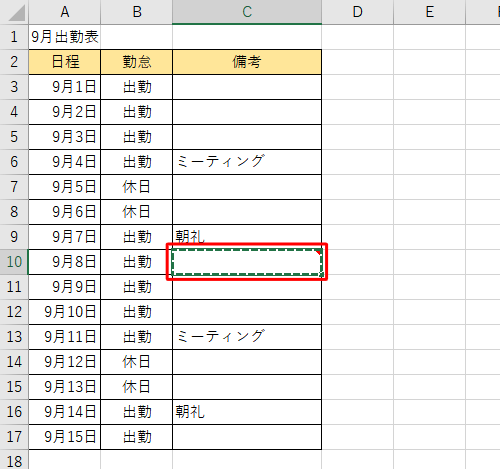Select the date cell 9月11日
The width and height of the screenshot is (500, 469).
point(65,337)
